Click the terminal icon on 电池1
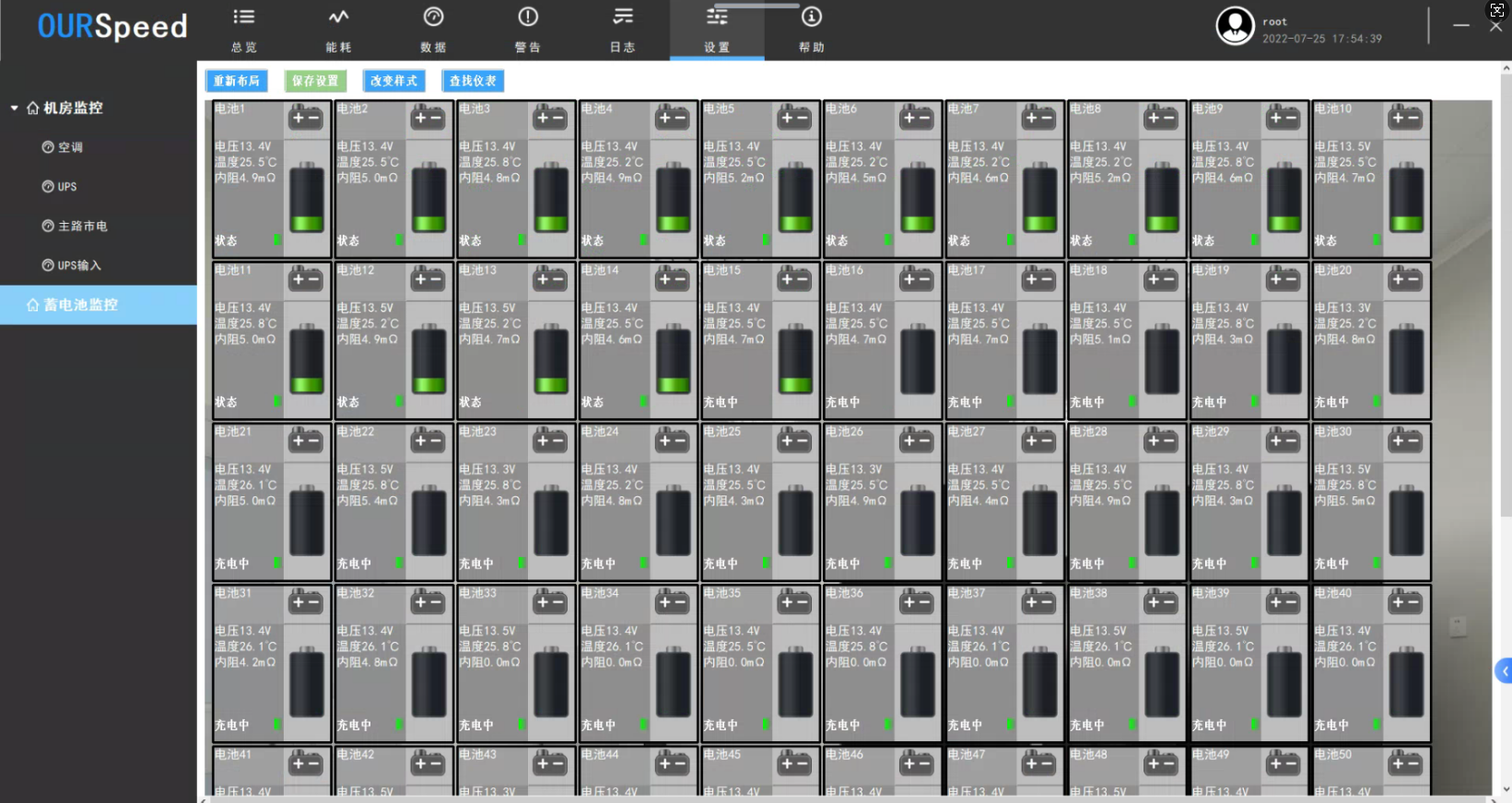1512x803 pixels. [306, 118]
